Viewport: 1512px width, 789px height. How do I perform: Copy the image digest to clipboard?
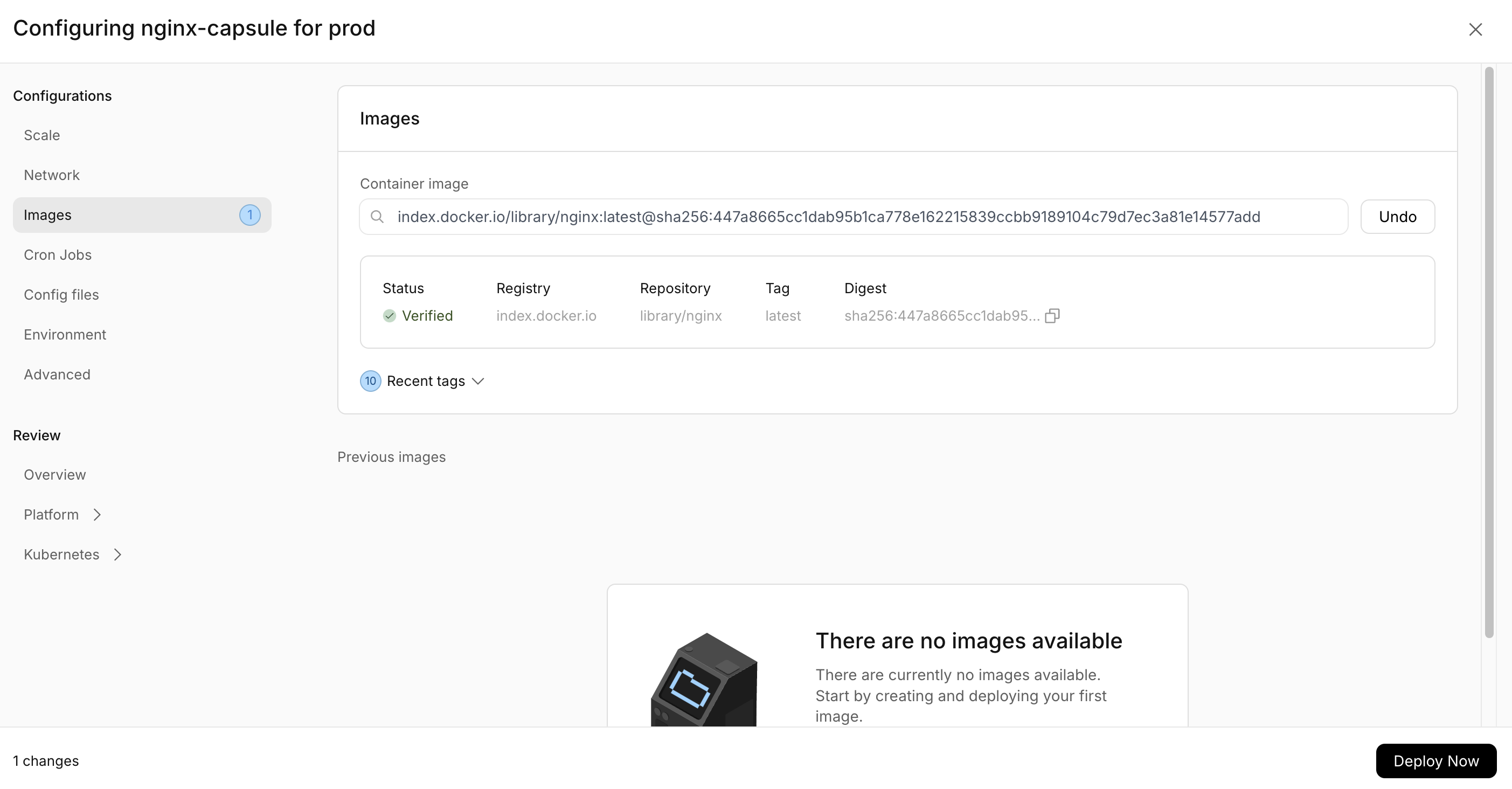pos(1052,316)
